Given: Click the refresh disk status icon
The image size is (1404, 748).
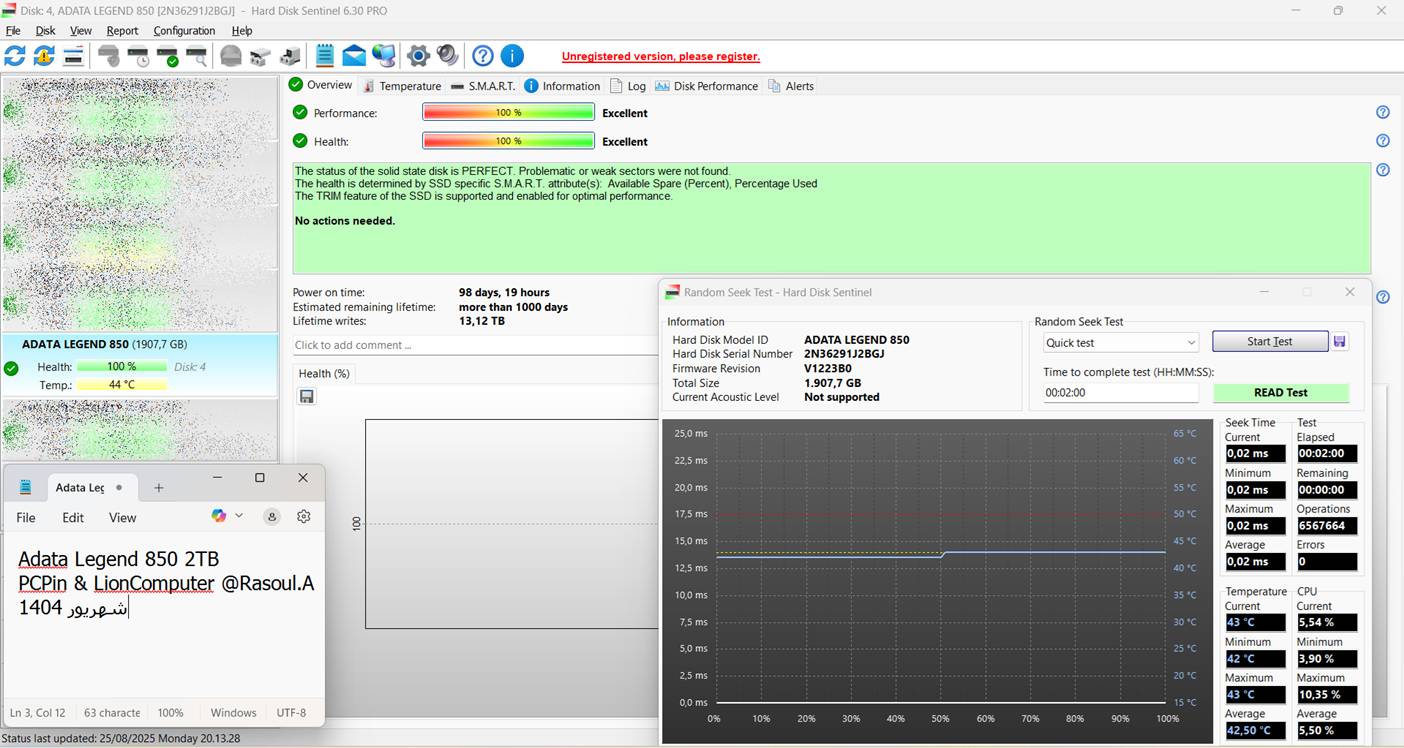Looking at the screenshot, I should (x=15, y=56).
